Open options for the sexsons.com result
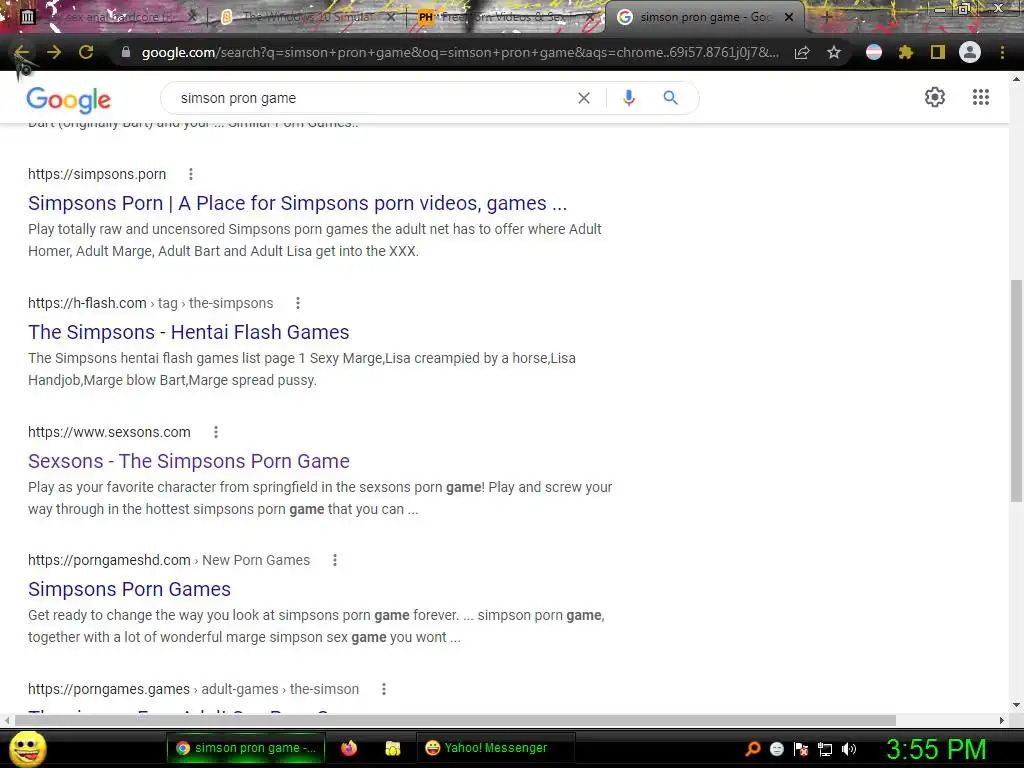The image size is (1024, 768). coord(216,432)
